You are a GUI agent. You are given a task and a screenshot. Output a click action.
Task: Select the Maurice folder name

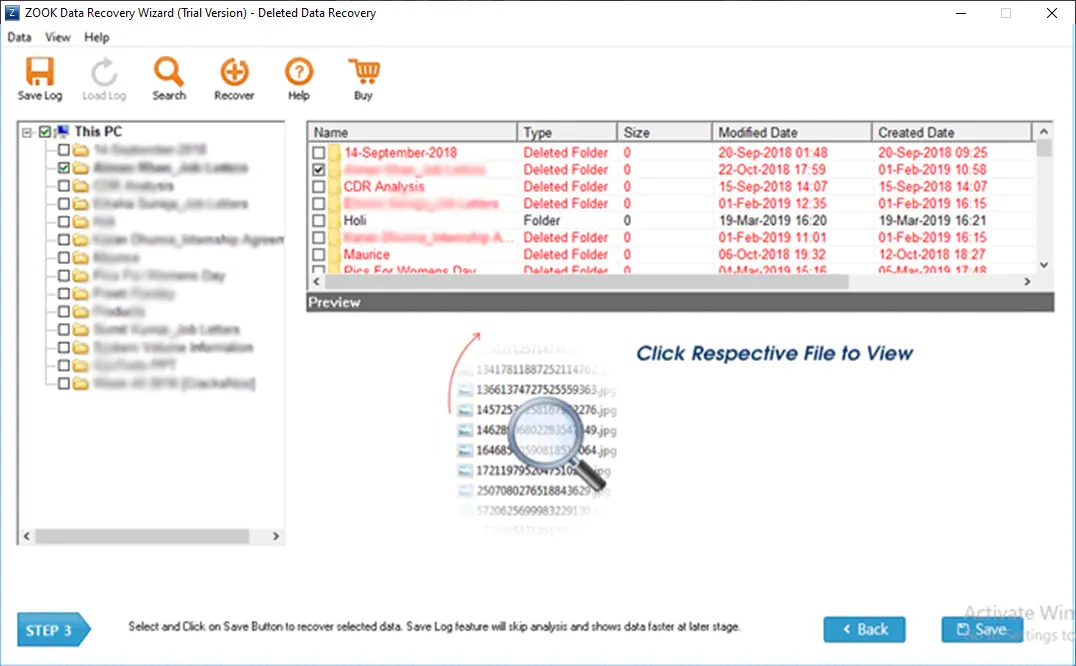click(x=366, y=254)
